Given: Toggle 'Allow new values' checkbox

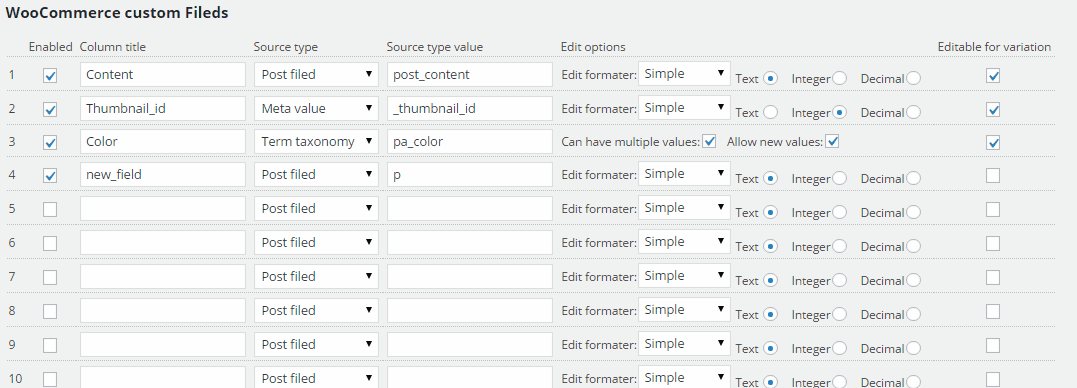Looking at the screenshot, I should click(833, 141).
